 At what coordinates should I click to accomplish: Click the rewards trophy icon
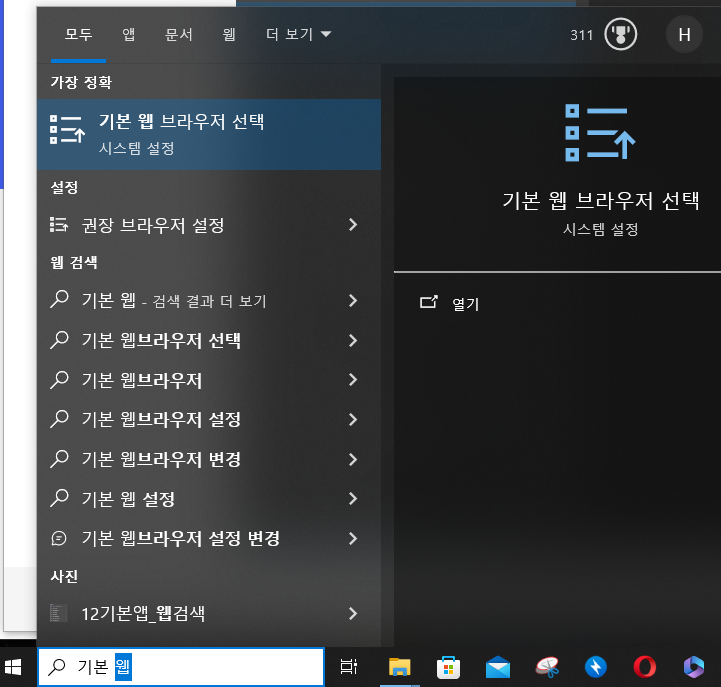tap(620, 34)
